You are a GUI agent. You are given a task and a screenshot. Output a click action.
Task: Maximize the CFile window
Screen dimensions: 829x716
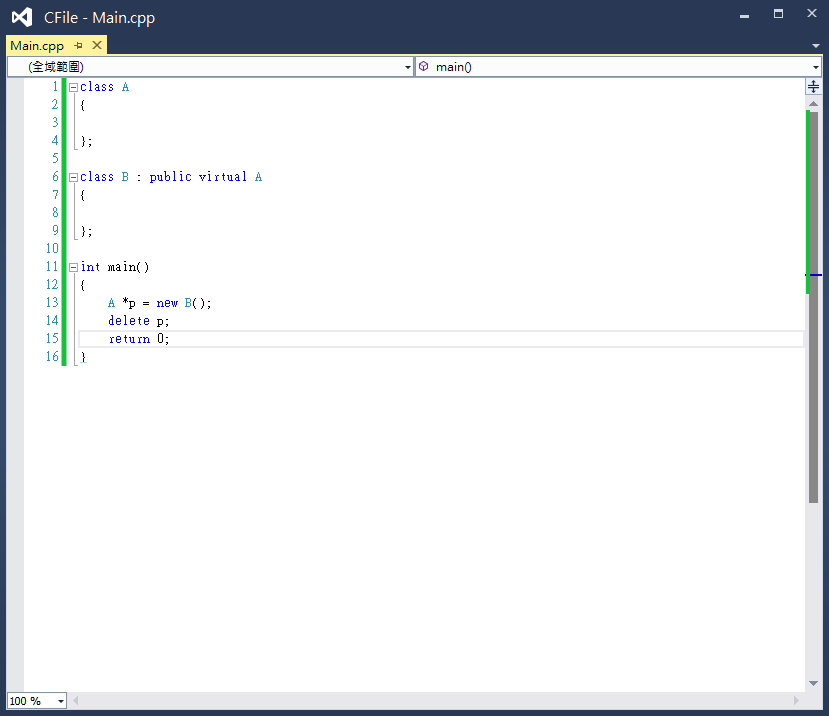[x=778, y=14]
